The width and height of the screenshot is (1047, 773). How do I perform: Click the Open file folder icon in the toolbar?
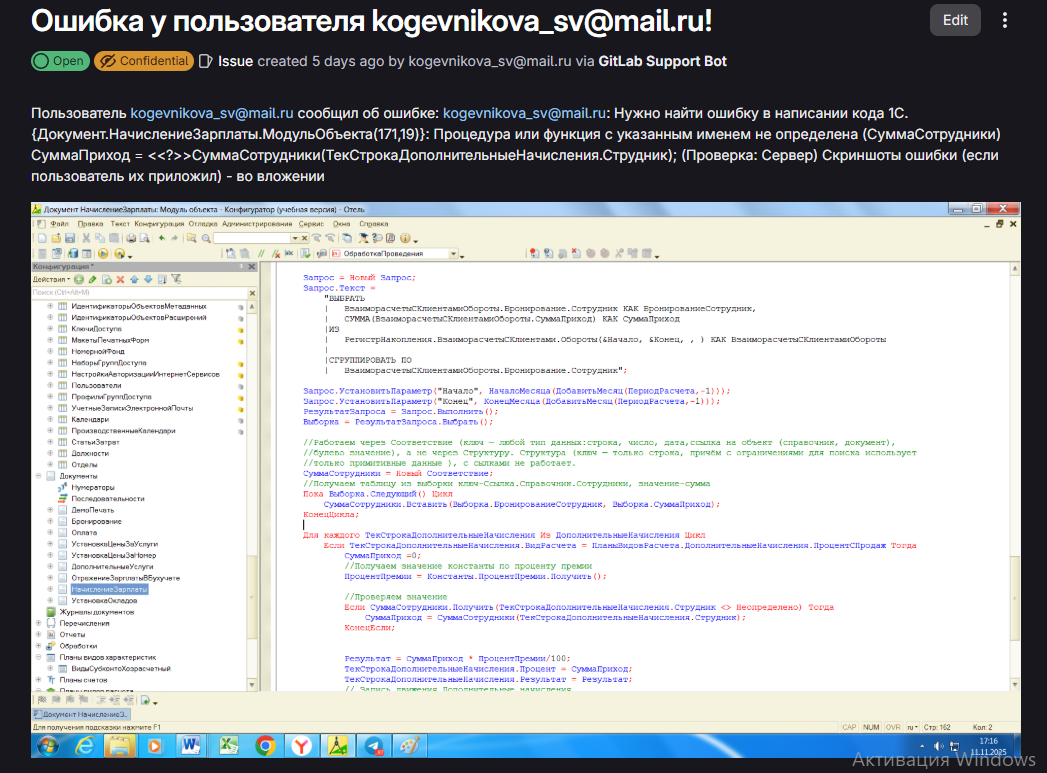[56, 238]
